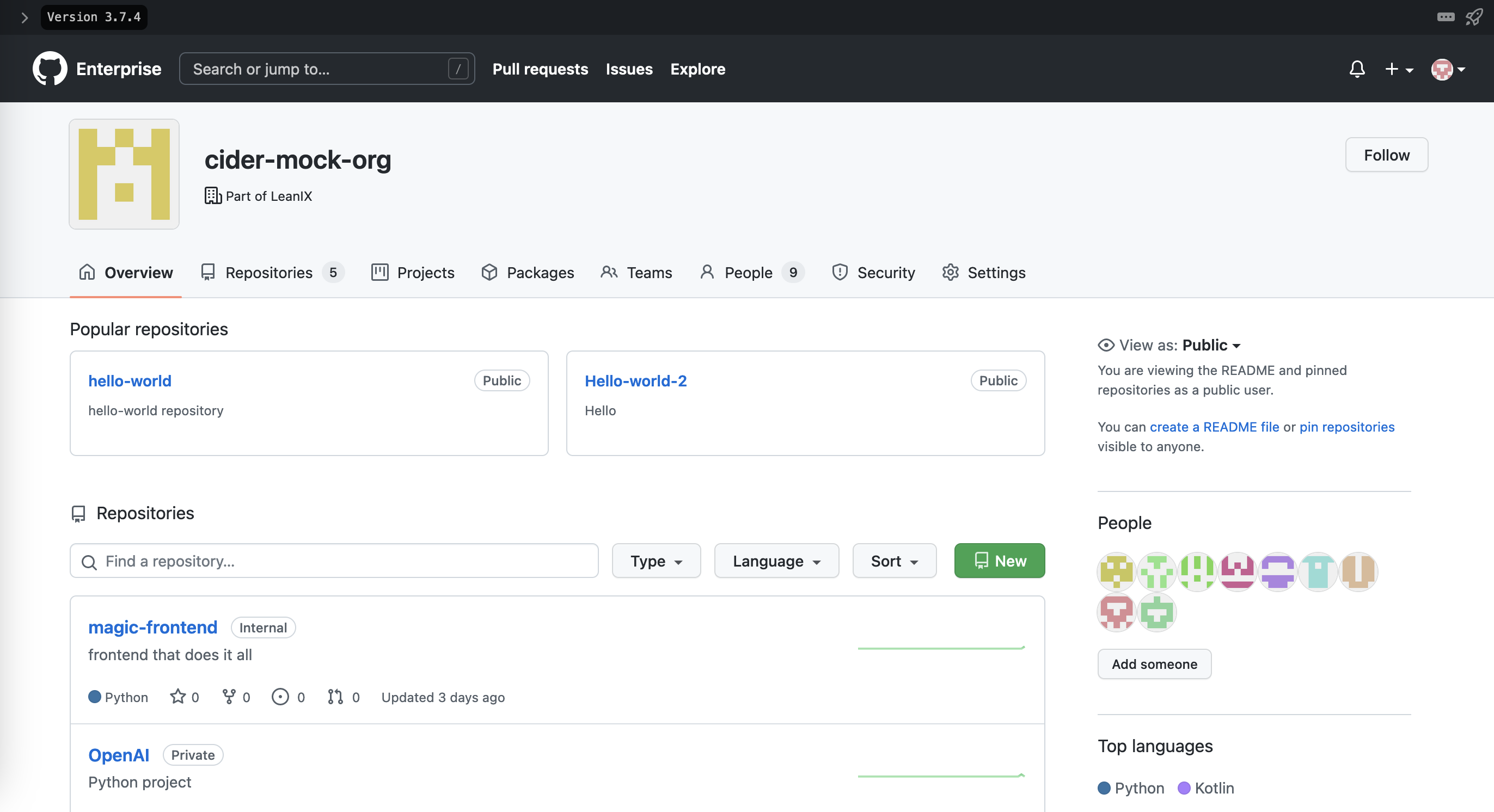1494x812 pixels.
Task: Click the GitHub Octocat logo
Action: click(50, 69)
